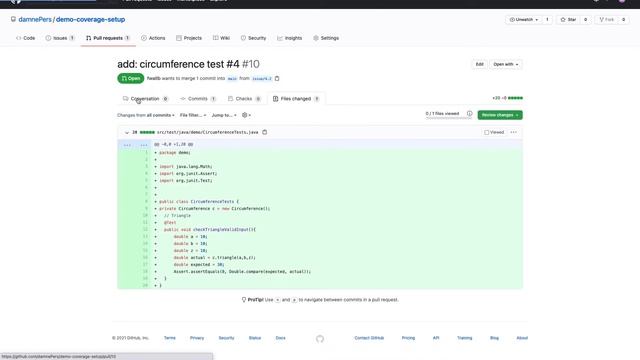The image size is (640, 360).
Task: Click the files viewed info icon
Action: click(469, 114)
